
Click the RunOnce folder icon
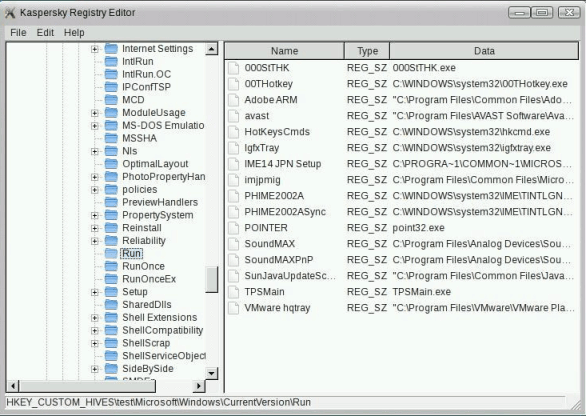(111, 266)
